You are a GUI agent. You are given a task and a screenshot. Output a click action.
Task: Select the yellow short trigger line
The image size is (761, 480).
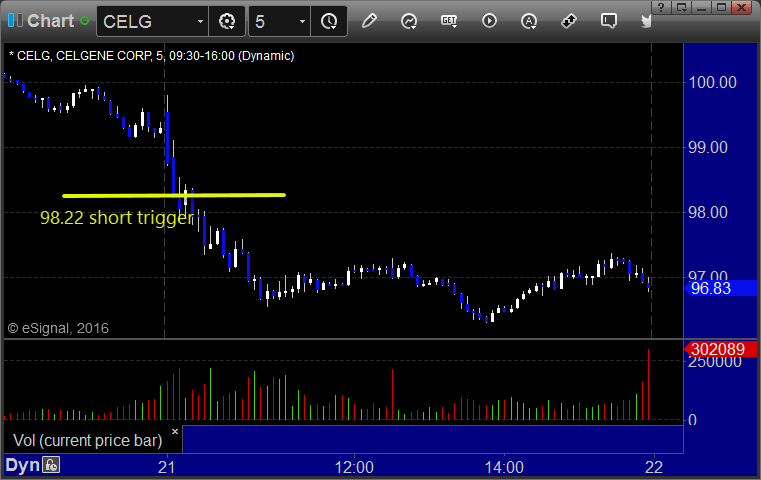[174, 196]
